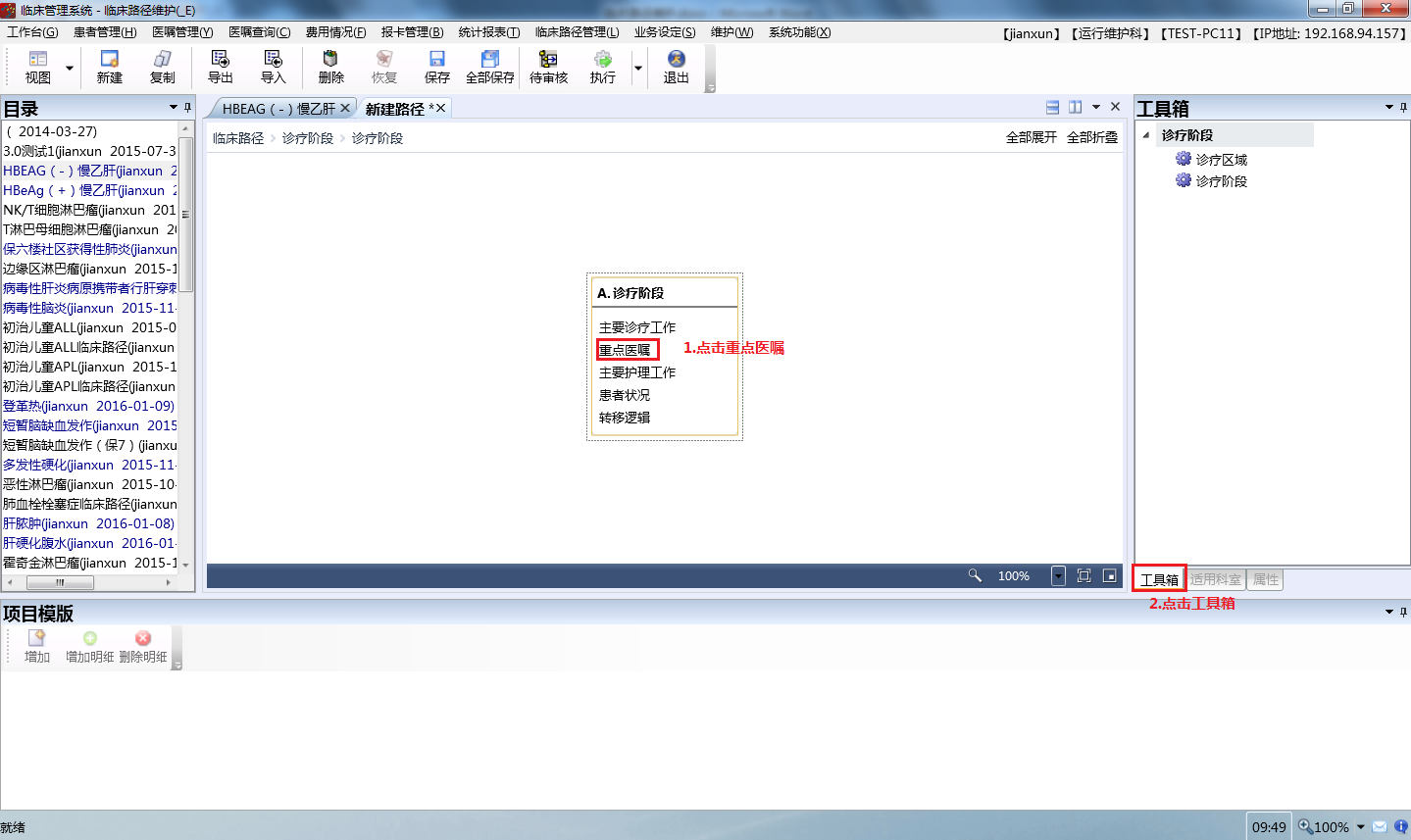The height and width of the screenshot is (840, 1411).
Task: Open the 医嘱管理(Y) menu
Action: tap(182, 32)
